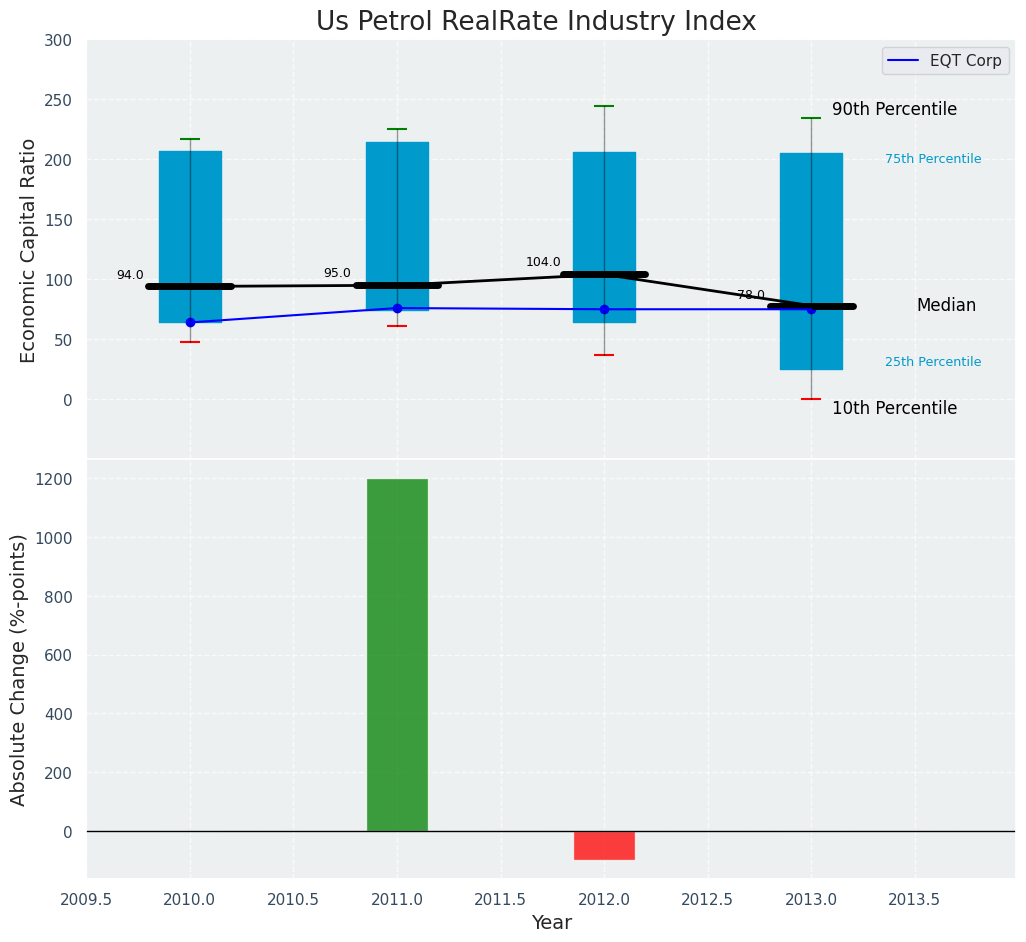Click the Median annotation text

coord(945,305)
